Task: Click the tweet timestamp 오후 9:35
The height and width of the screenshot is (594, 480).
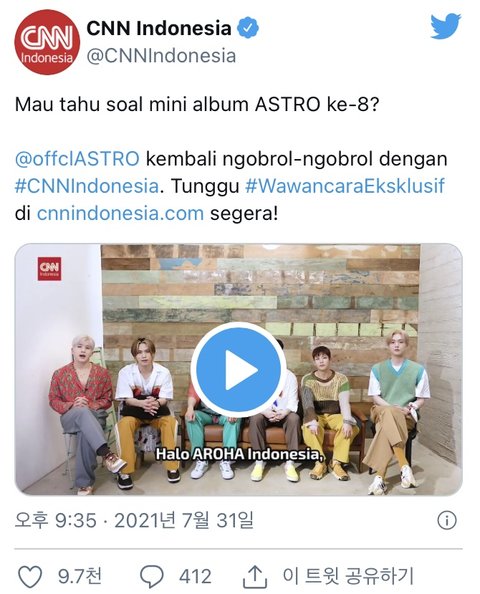Action: coord(56,521)
